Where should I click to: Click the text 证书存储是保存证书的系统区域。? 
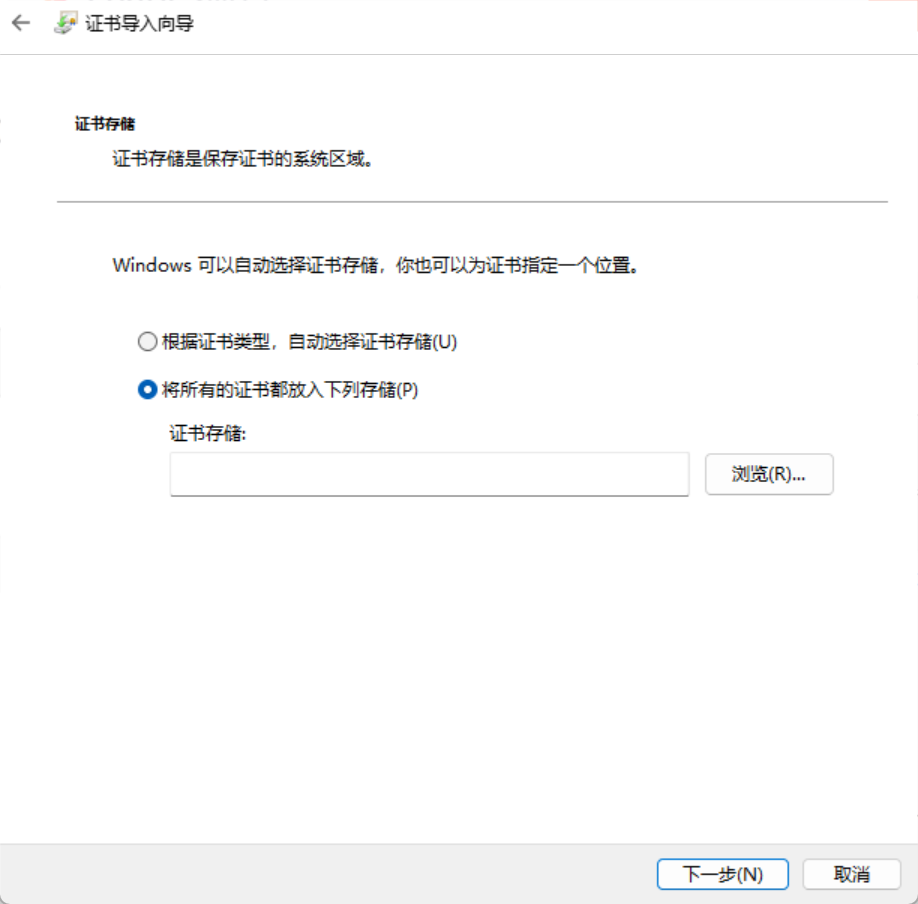[242, 159]
